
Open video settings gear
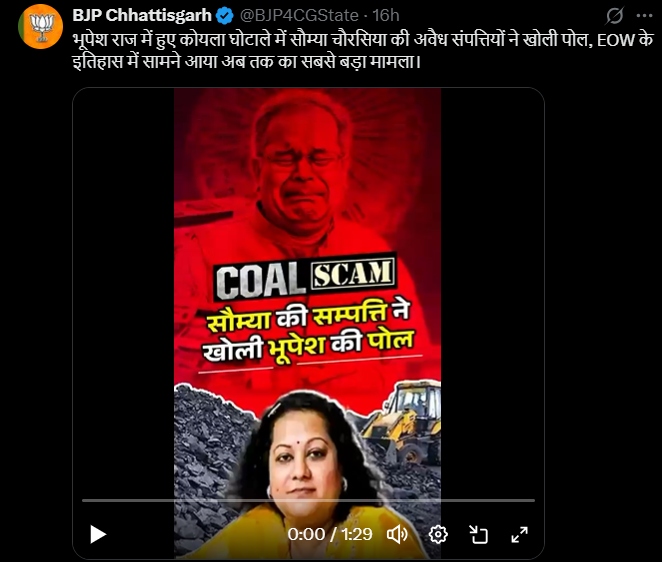click(438, 535)
